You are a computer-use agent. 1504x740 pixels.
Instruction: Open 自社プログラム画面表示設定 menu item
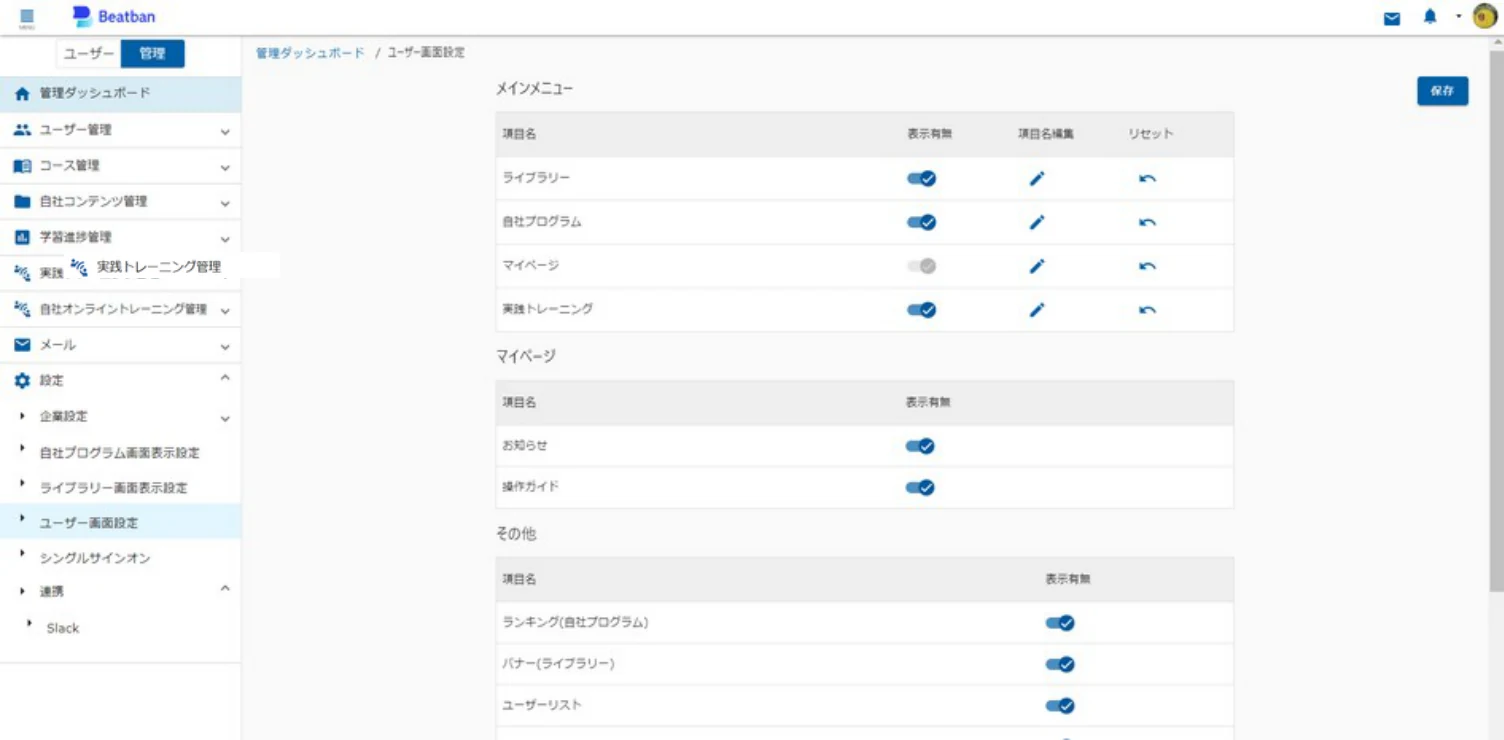coord(120,453)
